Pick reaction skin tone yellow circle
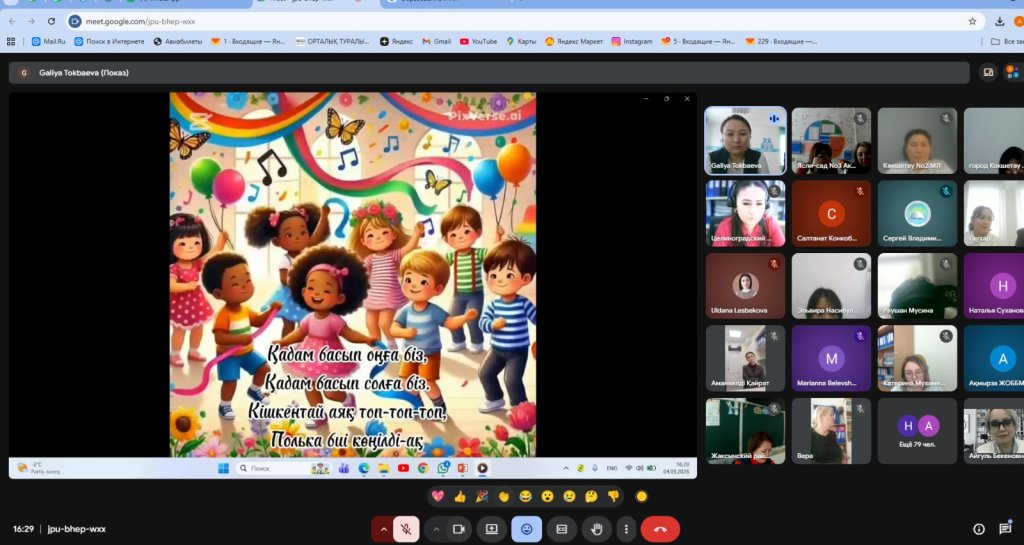The height and width of the screenshot is (545, 1024). coord(641,496)
